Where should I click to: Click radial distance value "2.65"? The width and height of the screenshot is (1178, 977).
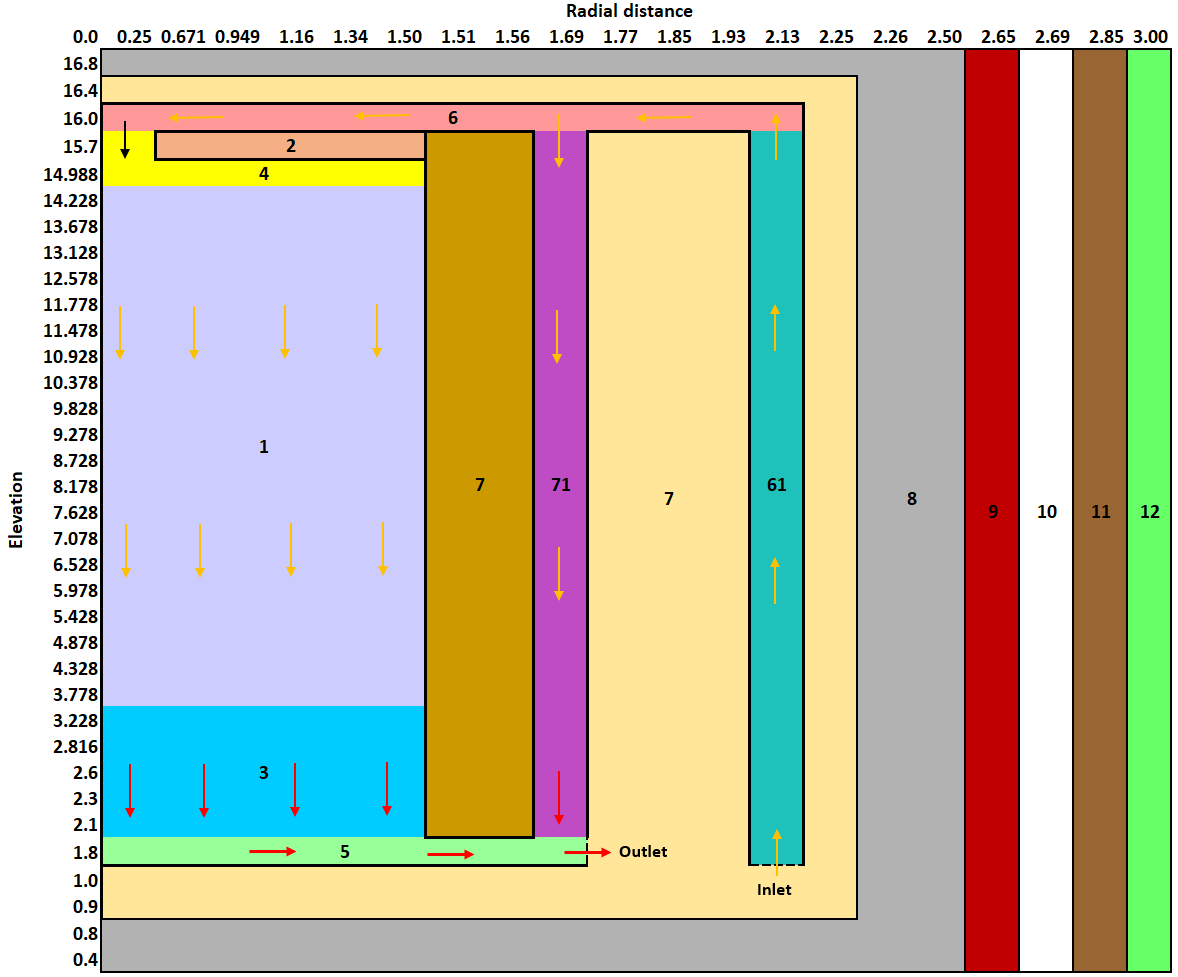pos(998,37)
